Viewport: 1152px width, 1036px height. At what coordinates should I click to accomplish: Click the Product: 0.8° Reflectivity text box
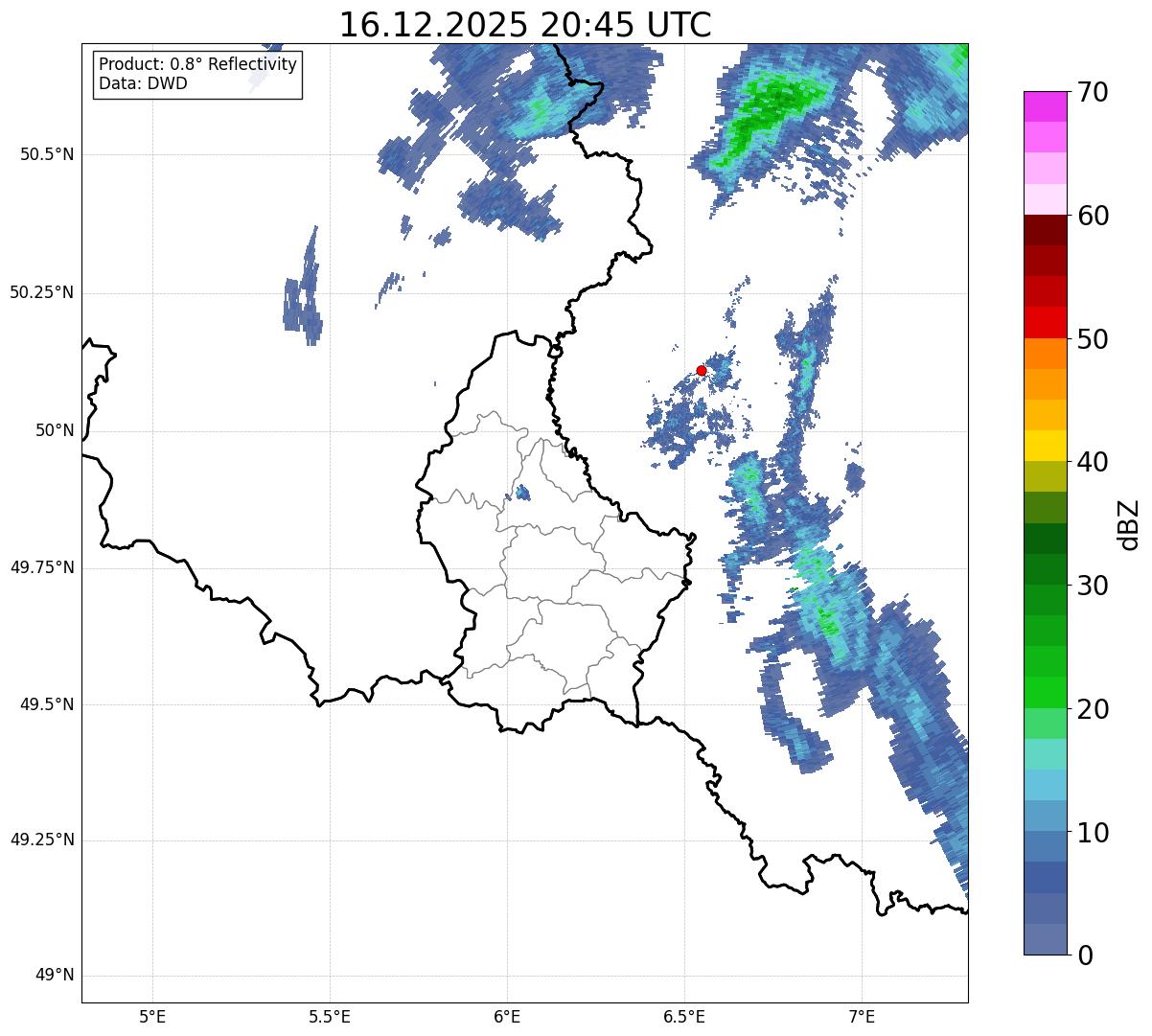click(x=198, y=74)
